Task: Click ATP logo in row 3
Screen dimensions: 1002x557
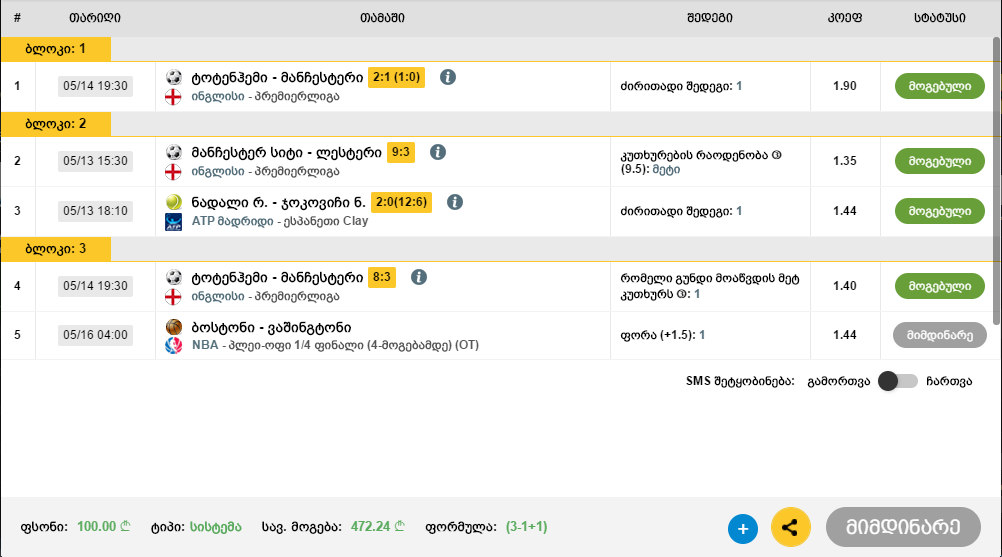Action: click(x=173, y=222)
